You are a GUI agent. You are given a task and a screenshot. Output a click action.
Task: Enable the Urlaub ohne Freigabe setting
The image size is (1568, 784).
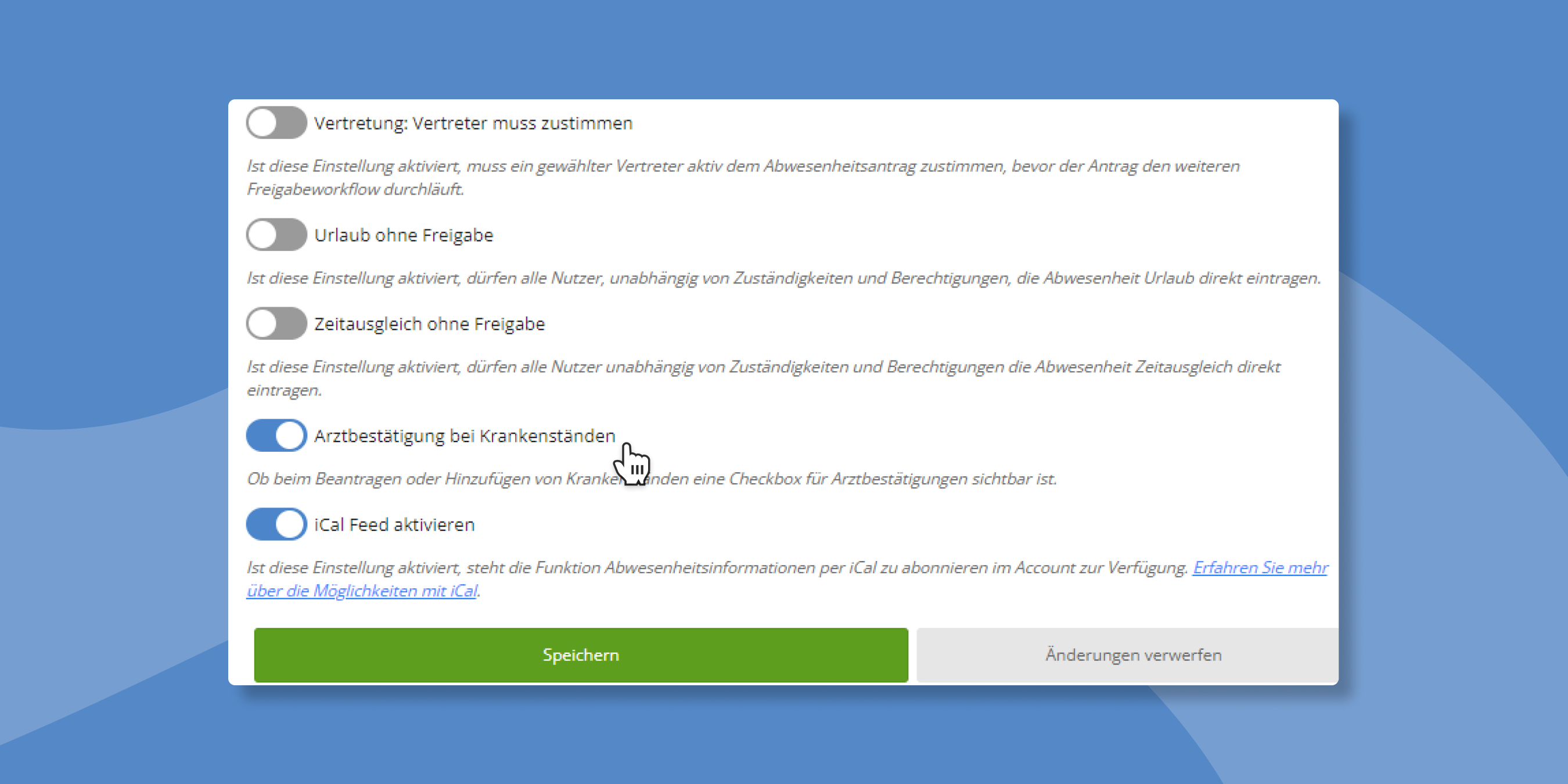276,235
